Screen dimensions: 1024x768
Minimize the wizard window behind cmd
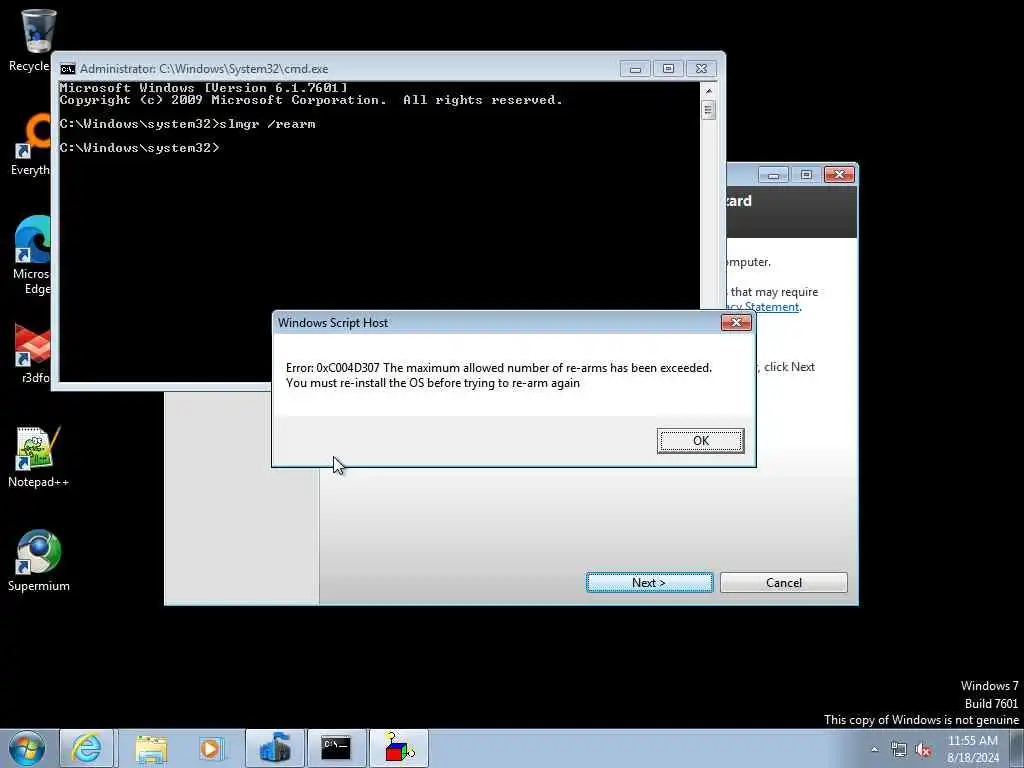pos(773,175)
